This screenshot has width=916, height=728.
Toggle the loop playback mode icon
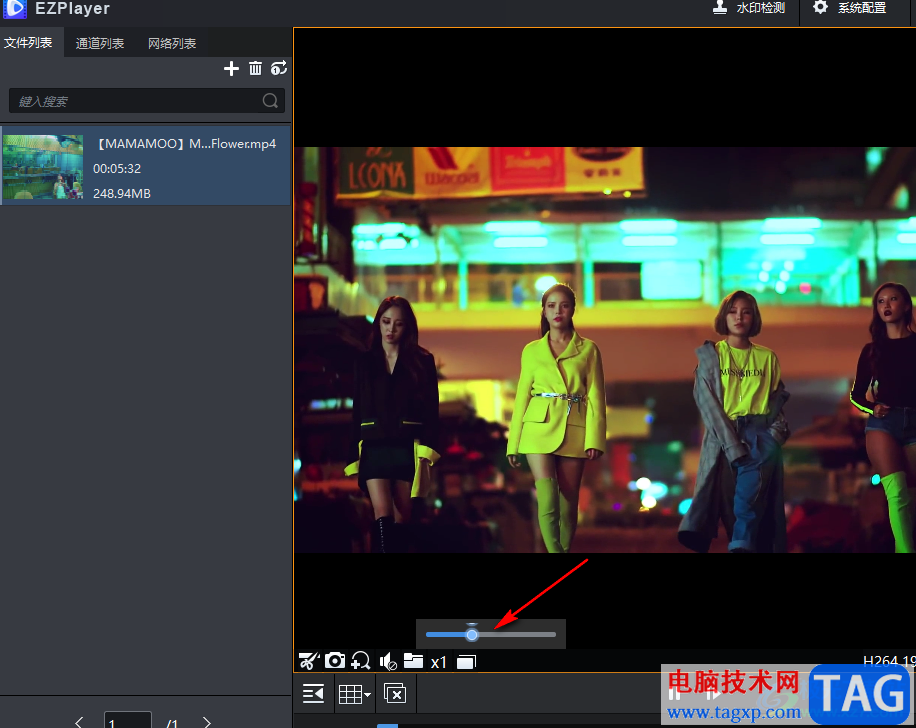[x=279, y=68]
